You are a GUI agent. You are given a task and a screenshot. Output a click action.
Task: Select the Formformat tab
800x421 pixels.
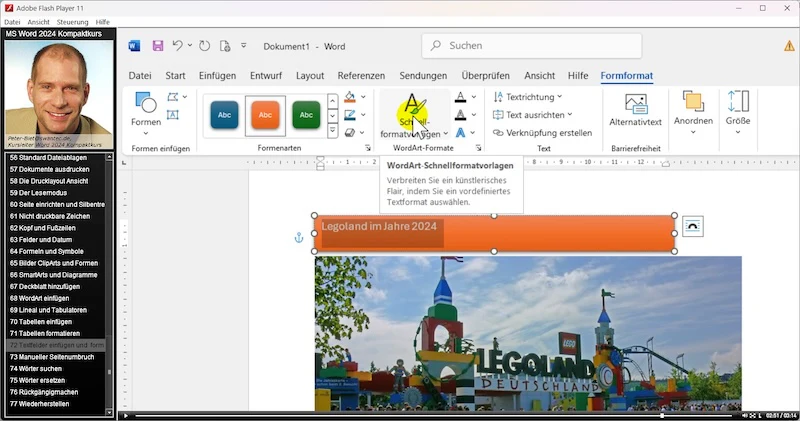[627, 76]
